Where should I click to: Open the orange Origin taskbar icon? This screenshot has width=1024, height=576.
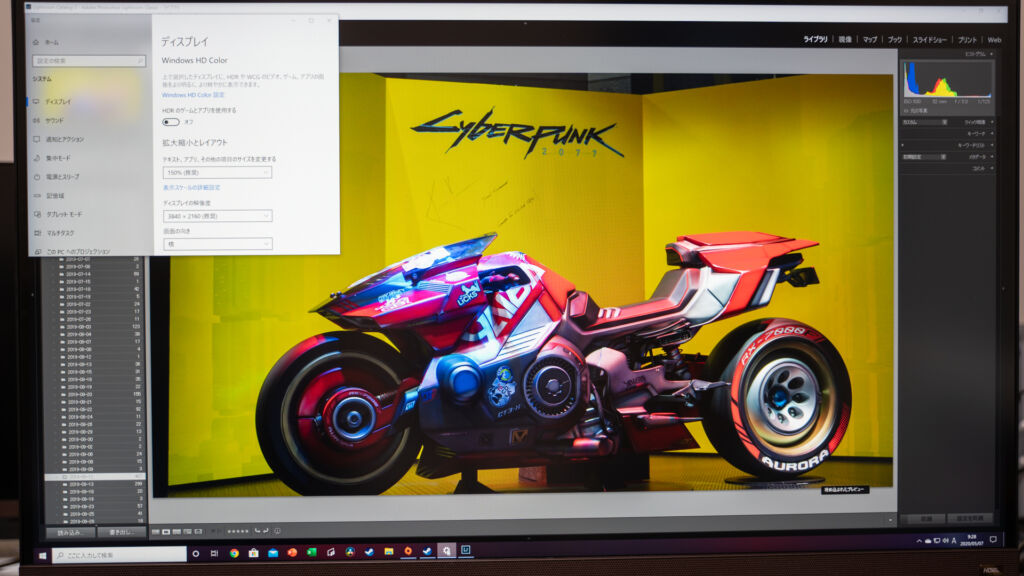[408, 551]
